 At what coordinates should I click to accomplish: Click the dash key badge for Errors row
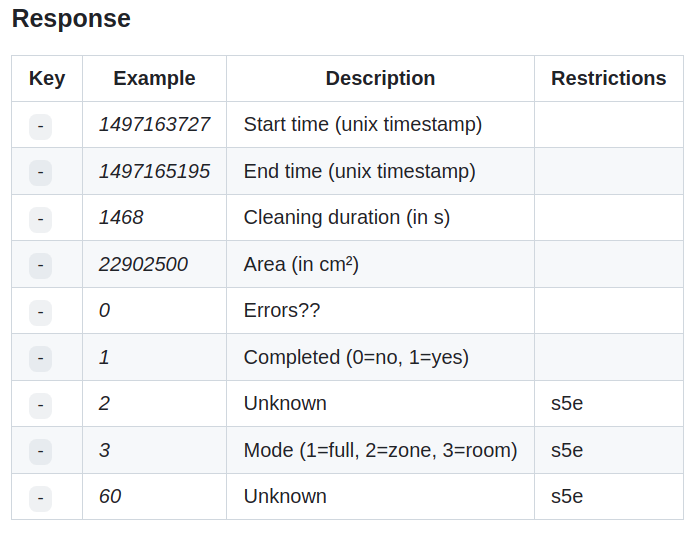pos(40,312)
